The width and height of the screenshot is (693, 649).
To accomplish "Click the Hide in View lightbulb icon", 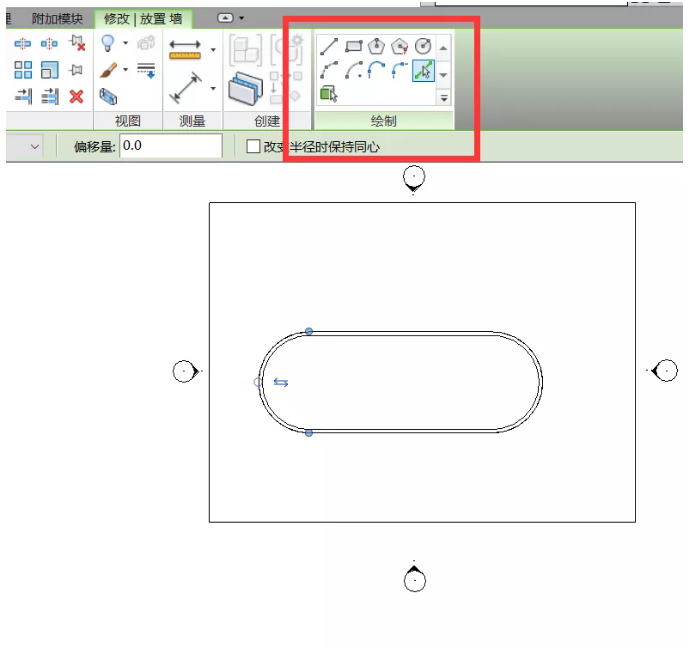I will tap(108, 43).
